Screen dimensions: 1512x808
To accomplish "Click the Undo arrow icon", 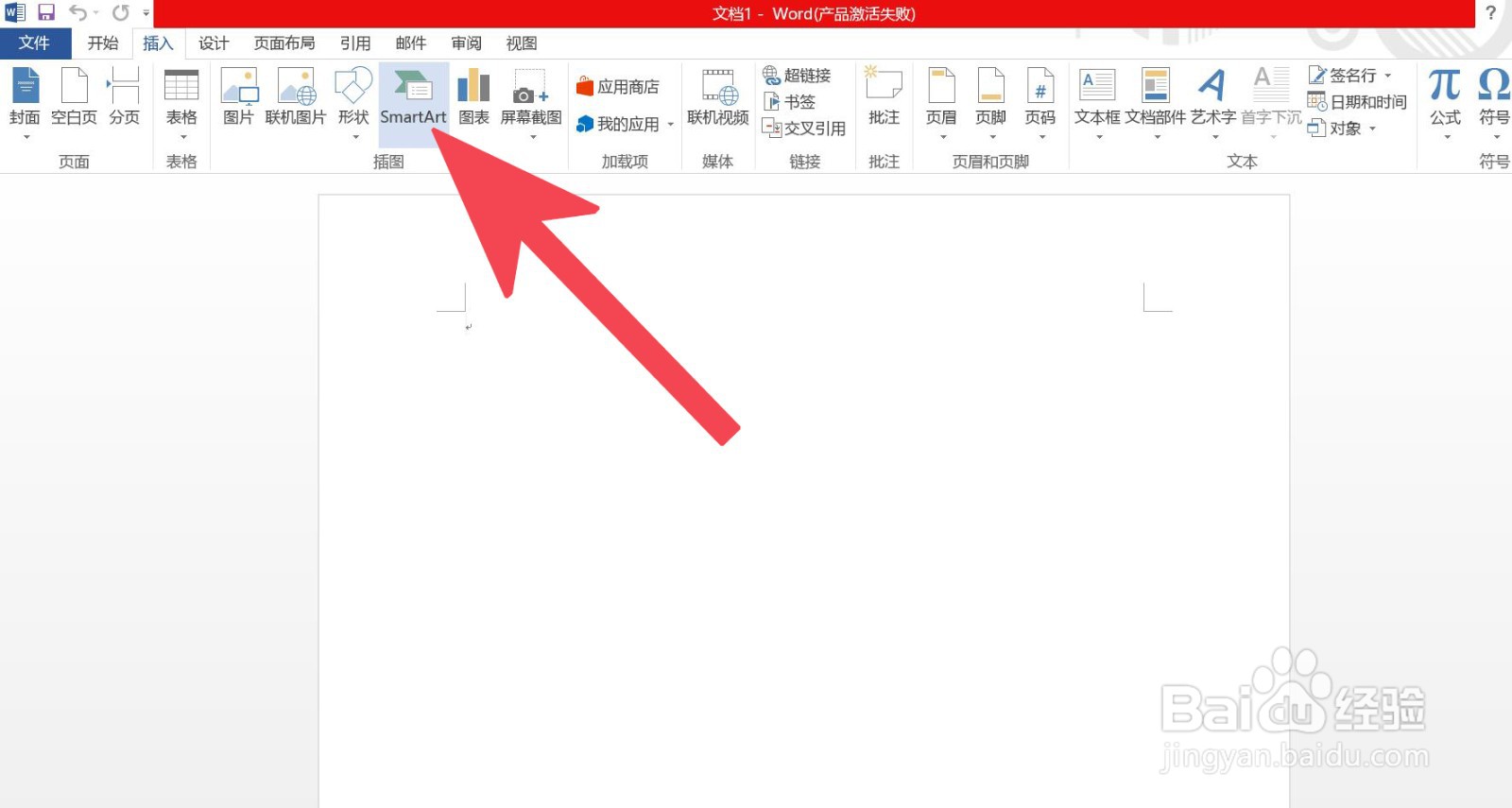I will [78, 13].
